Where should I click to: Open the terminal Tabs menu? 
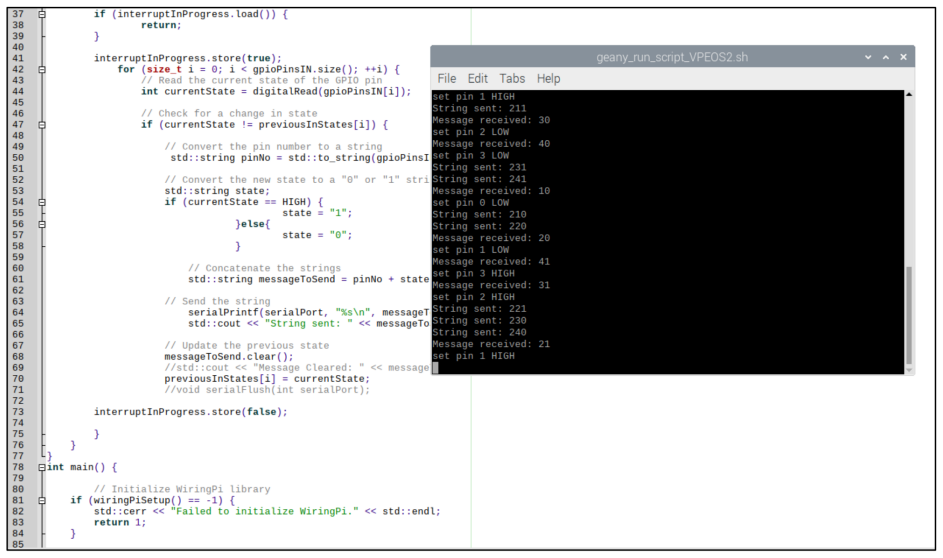[x=512, y=79]
